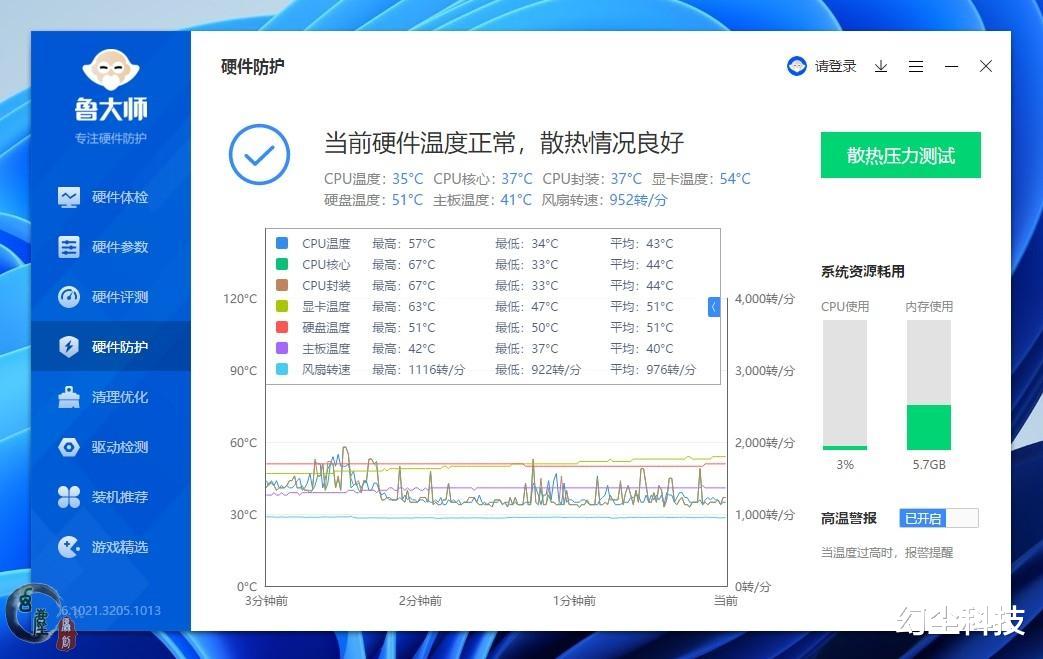This screenshot has height=659, width=1043.
Task: Click the CPU使用 3% usage bar
Action: tap(845, 385)
